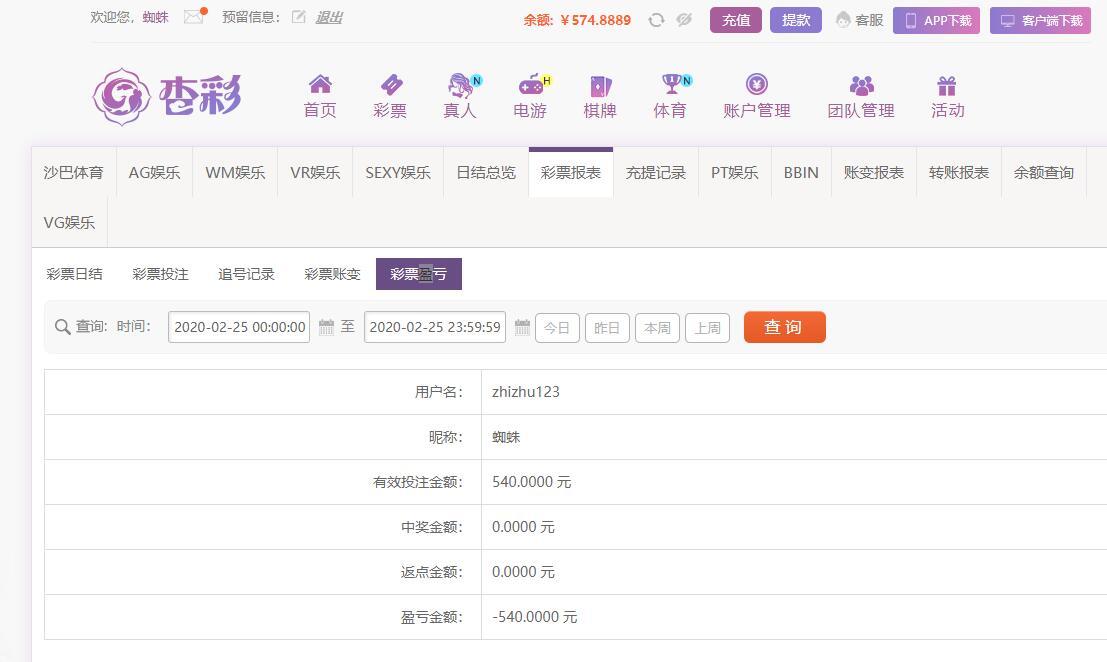Open 棋牌 card games icon

600,85
